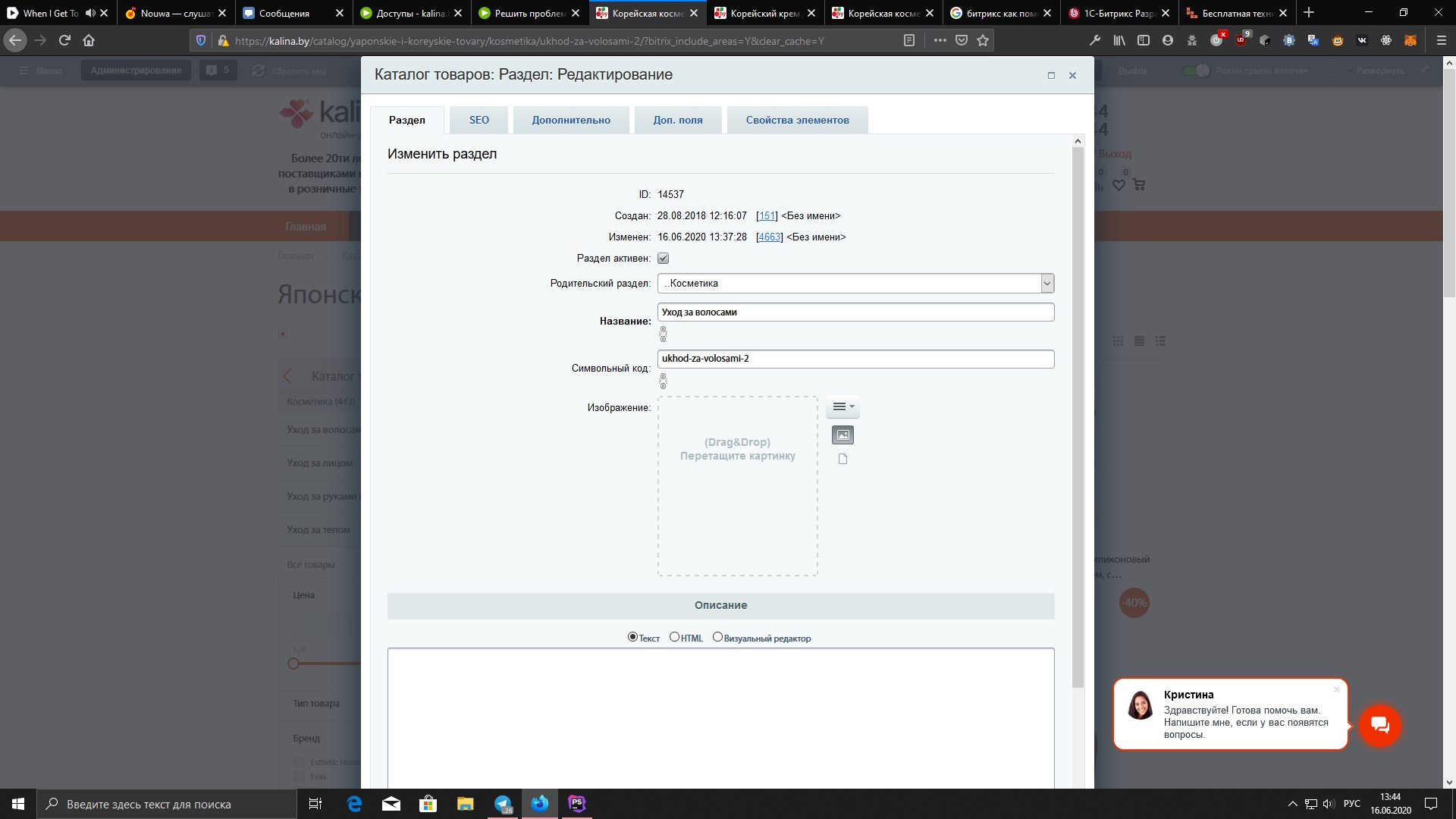Image resolution: width=1456 pixels, height=819 pixels.
Task: Click the translator extension icon
Action: point(1313,40)
